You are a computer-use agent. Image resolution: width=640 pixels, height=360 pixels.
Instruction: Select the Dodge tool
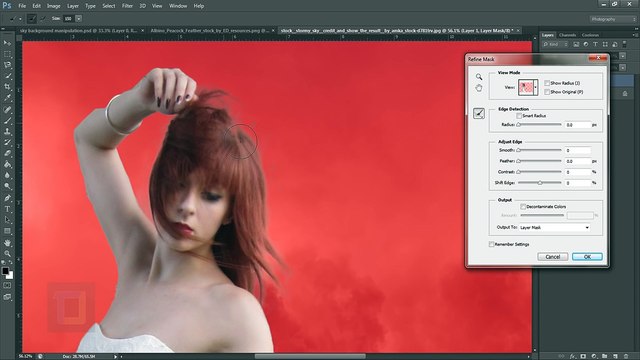[x=7, y=187]
